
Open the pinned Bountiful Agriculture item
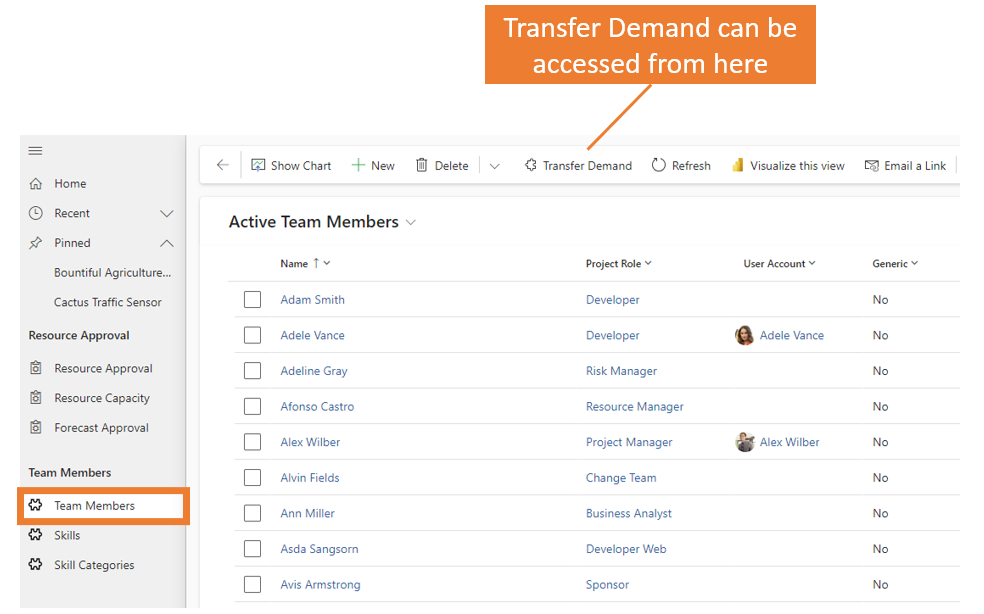click(112, 272)
